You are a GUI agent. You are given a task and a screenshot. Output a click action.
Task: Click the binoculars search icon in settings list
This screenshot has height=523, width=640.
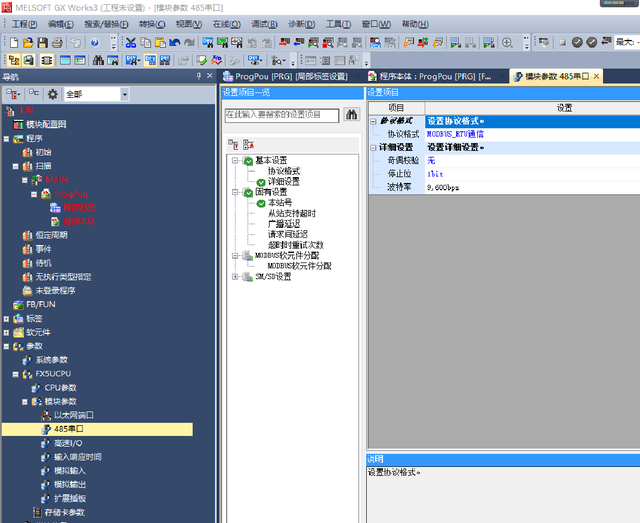click(351, 115)
